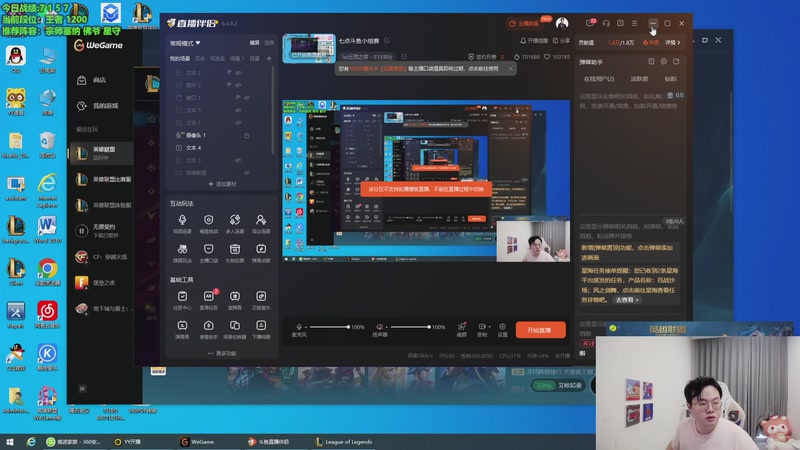This screenshot has width=800, height=450.
Task: Toggle visibility of 文本 5 source
Action: [x=238, y=110]
